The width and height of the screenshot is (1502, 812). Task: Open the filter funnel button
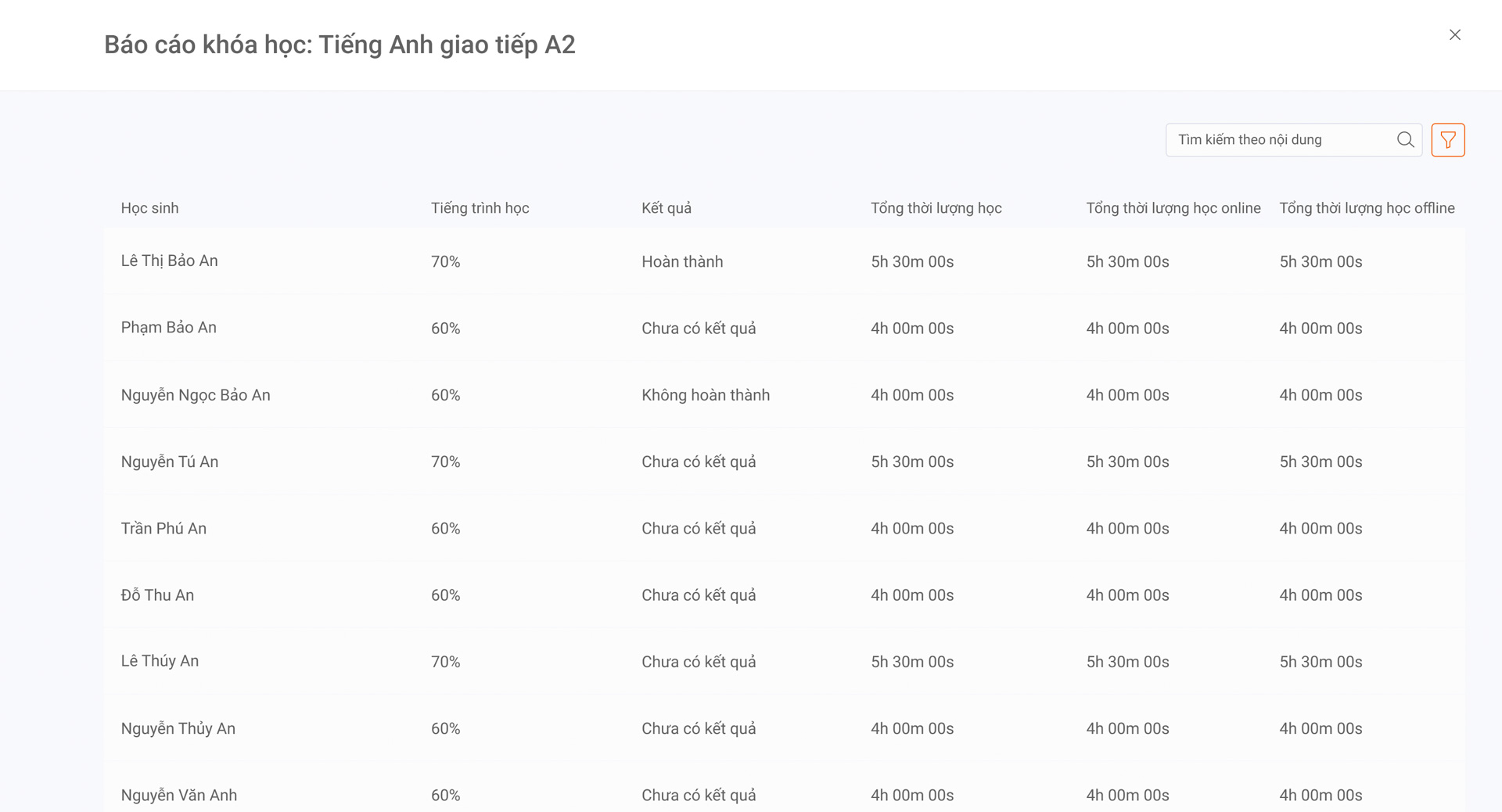1447,140
